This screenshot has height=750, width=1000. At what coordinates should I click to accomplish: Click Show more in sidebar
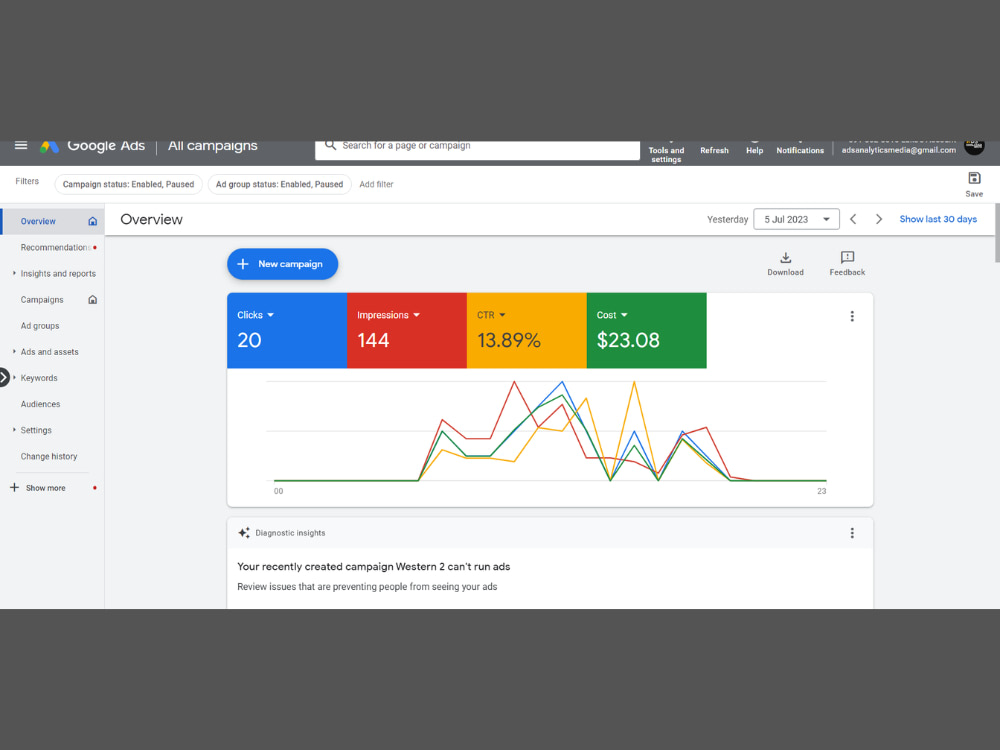45,488
